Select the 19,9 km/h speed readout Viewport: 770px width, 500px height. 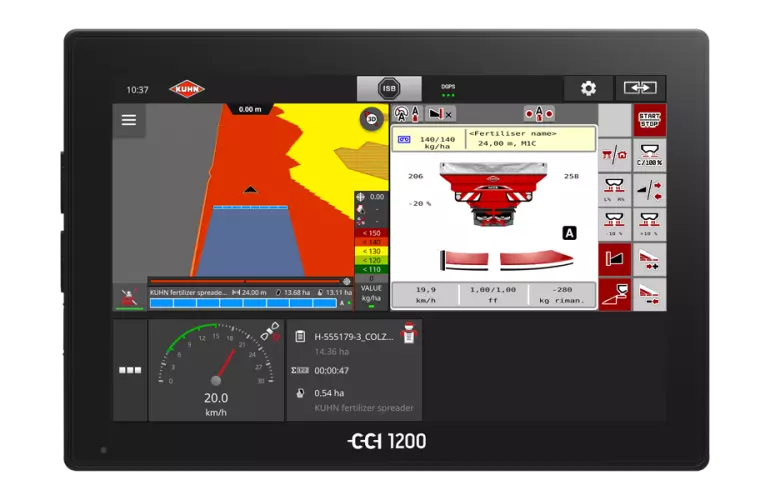point(425,295)
